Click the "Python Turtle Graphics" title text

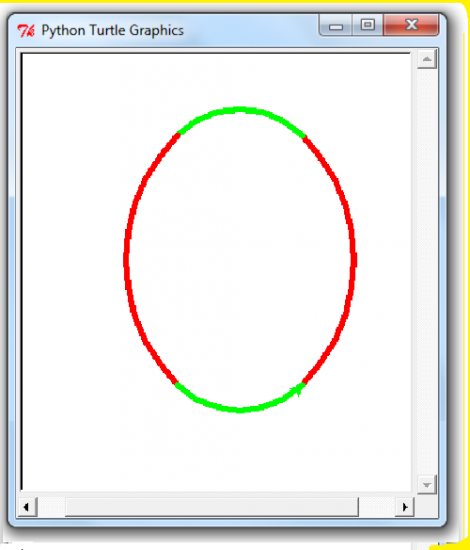(113, 31)
